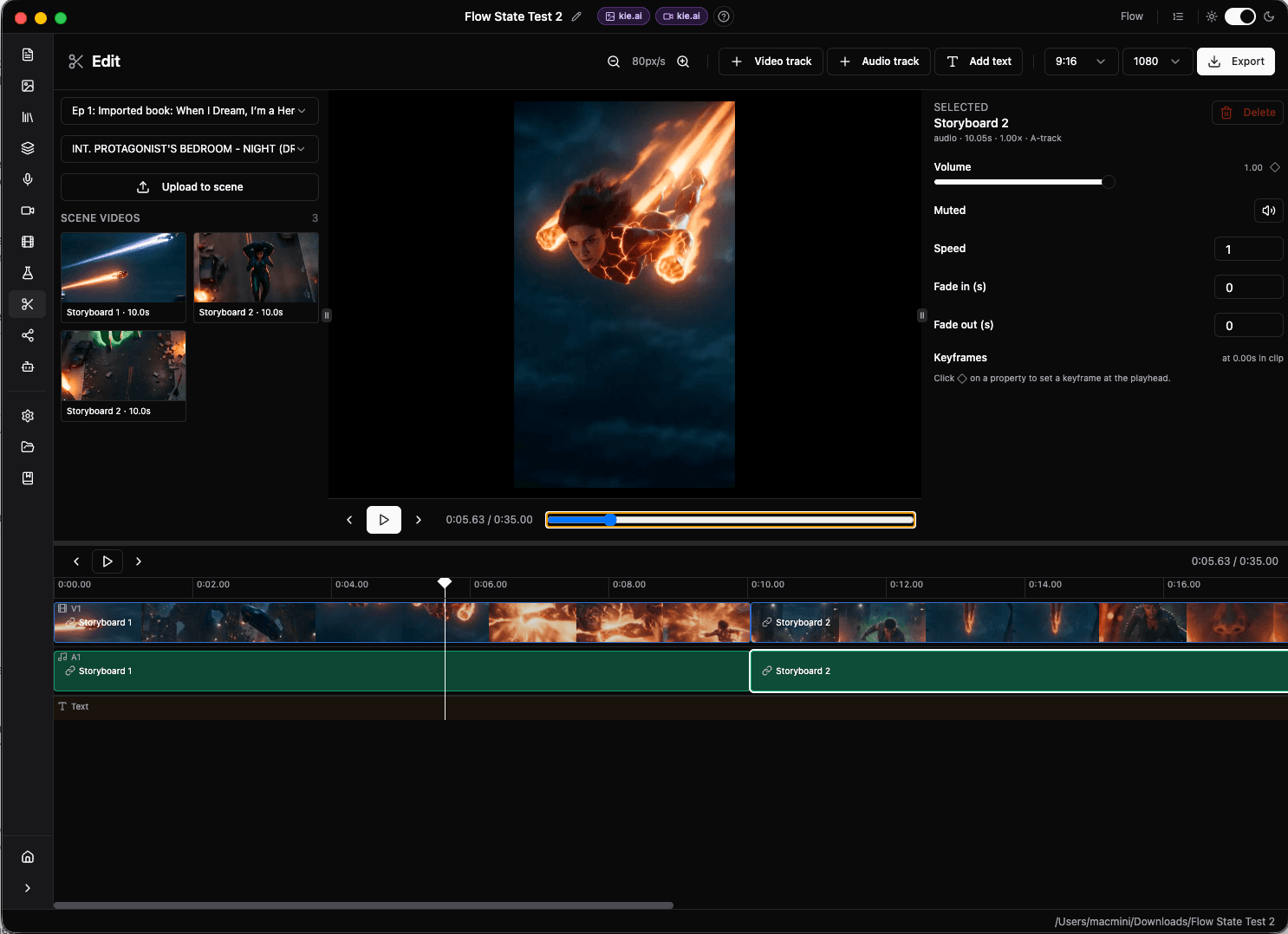Delete the selected Storyboard 2 clip
1288x934 pixels.
(1247, 113)
